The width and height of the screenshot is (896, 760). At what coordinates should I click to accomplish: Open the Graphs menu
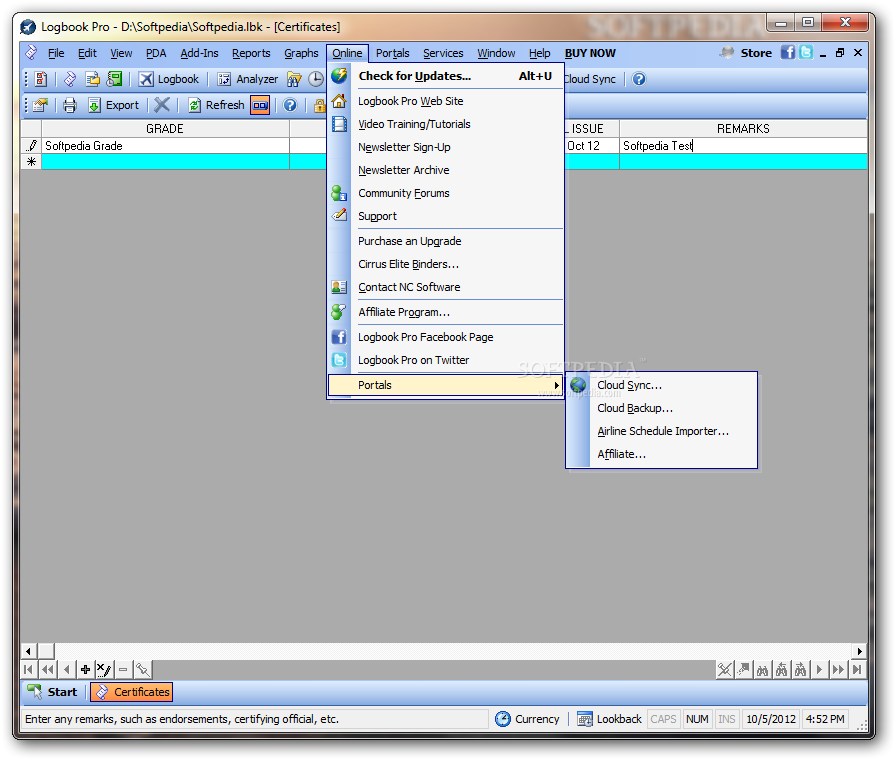tap(301, 53)
